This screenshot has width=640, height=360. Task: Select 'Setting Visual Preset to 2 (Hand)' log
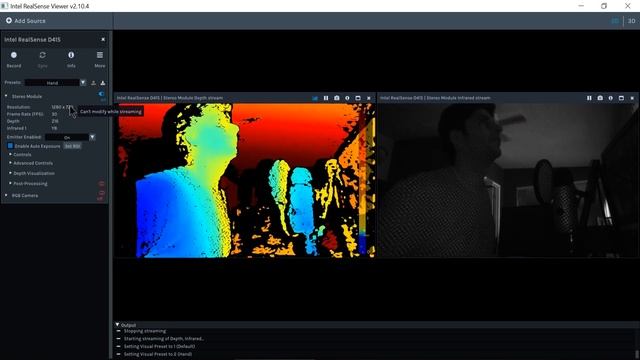coord(158,354)
